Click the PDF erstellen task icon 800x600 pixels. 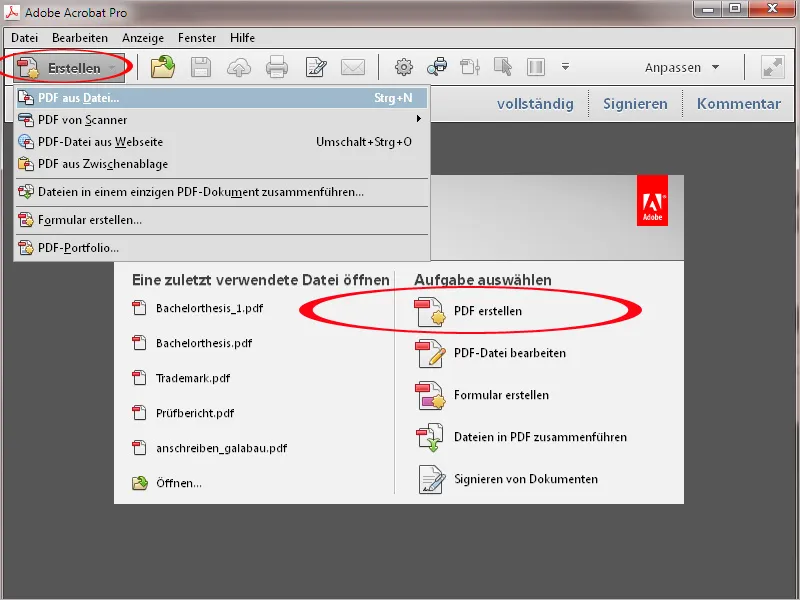tap(430, 312)
